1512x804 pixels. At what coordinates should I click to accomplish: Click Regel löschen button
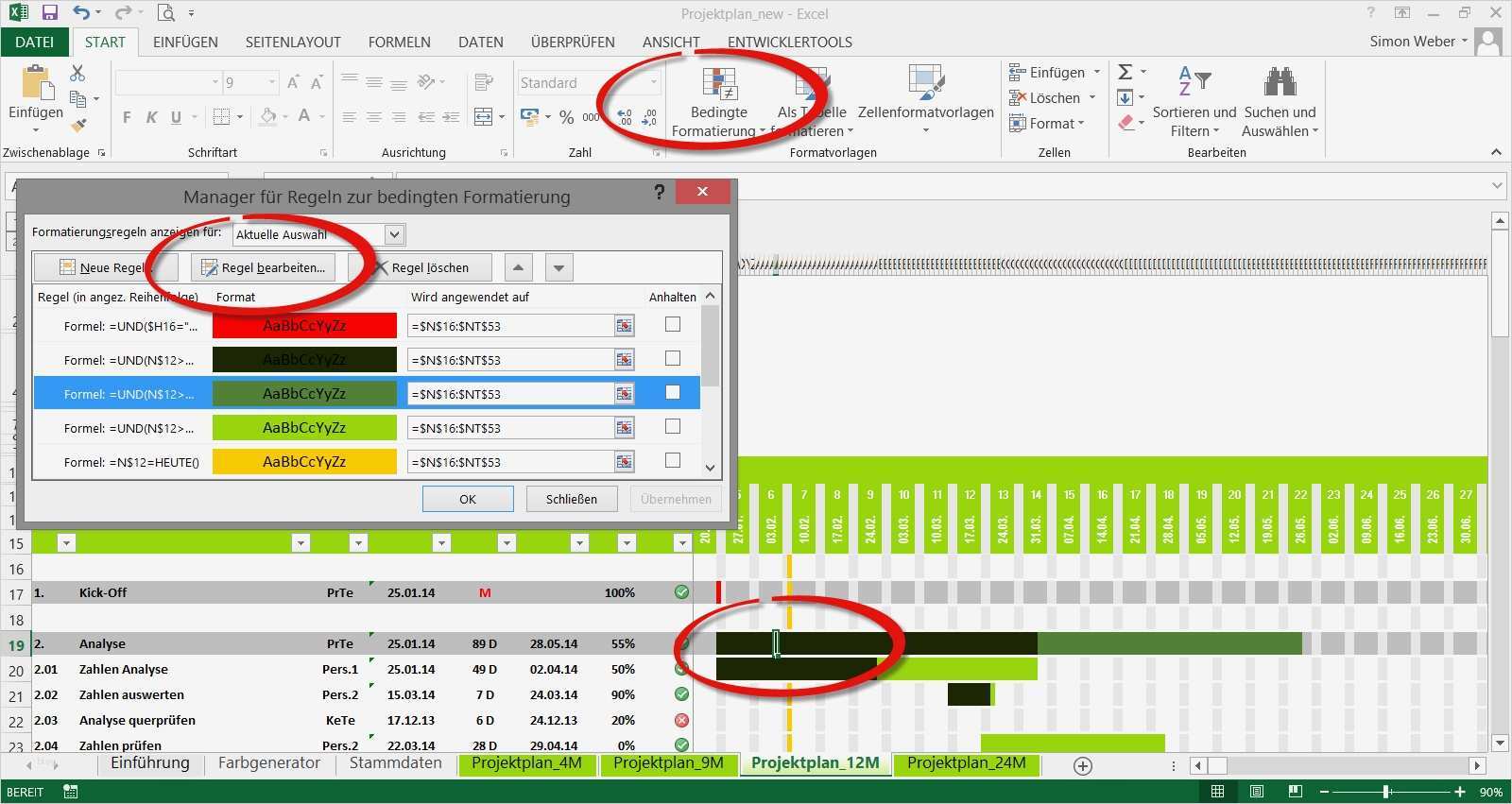coord(421,267)
